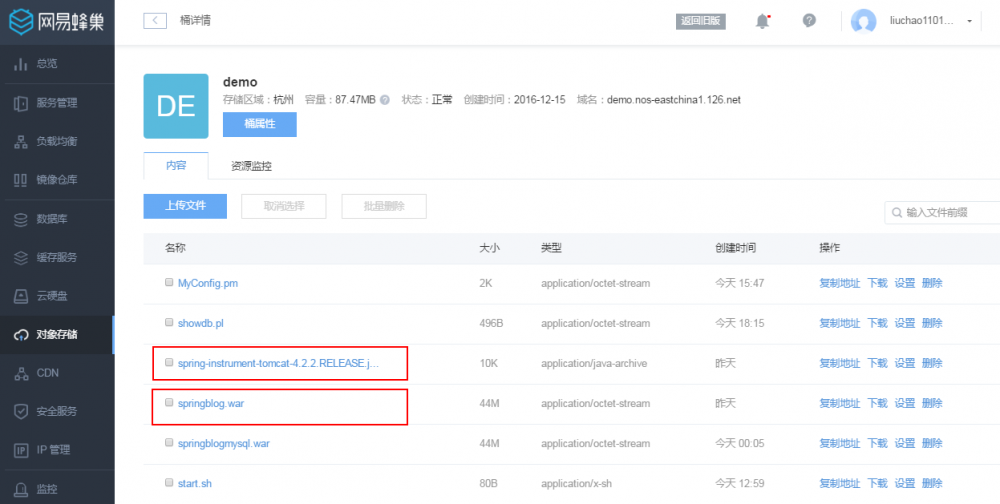The image size is (1000, 504).
Task: Click 设置 for springblog.war
Action: [x=904, y=403]
